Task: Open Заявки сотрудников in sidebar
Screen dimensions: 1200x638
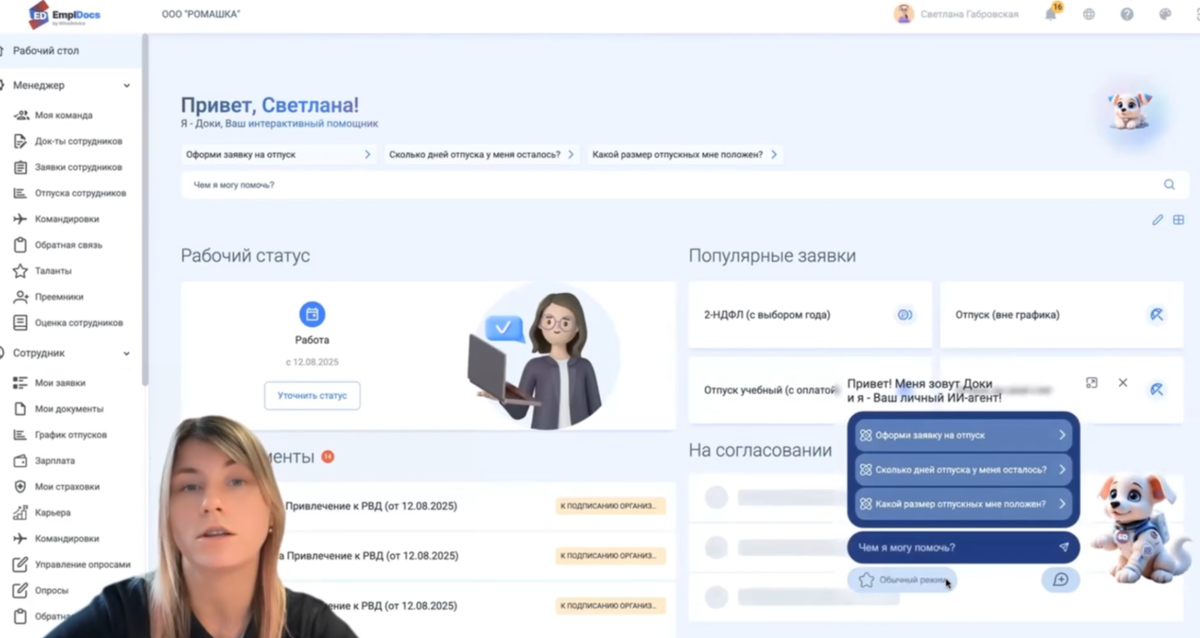Action: pos(79,167)
